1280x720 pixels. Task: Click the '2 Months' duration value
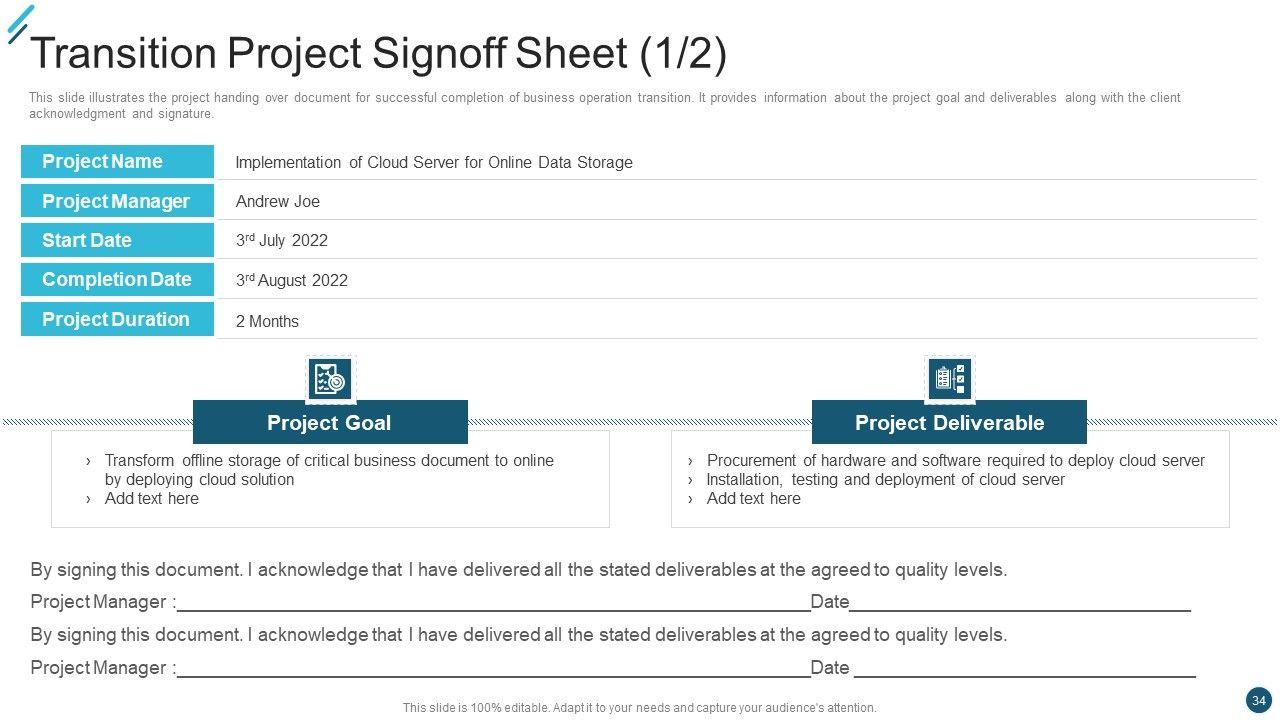point(267,322)
